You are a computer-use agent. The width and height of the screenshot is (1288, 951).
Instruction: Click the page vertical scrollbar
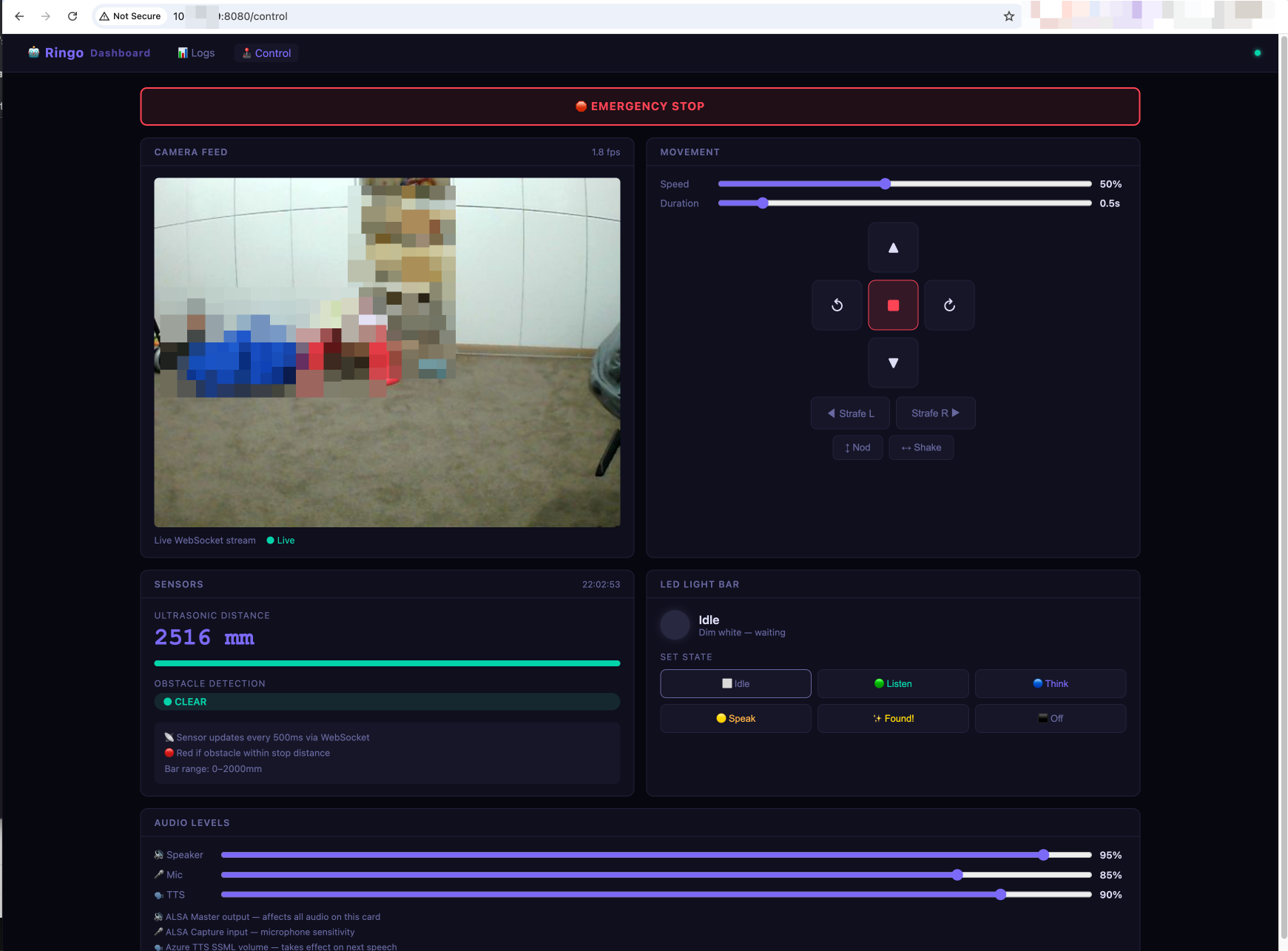pyautogui.click(x=1284, y=488)
